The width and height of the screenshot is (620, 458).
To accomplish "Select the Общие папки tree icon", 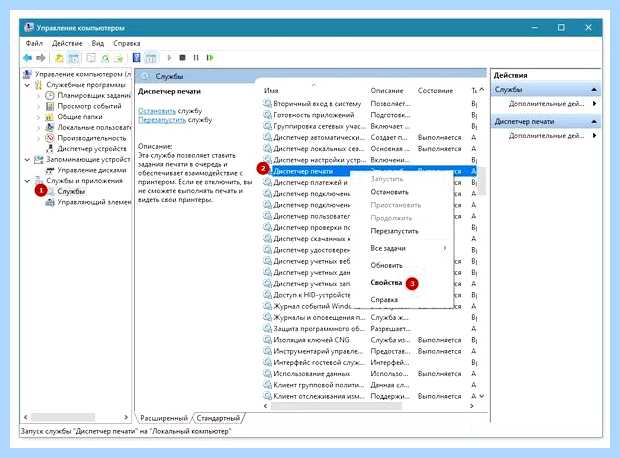I will click(49, 117).
